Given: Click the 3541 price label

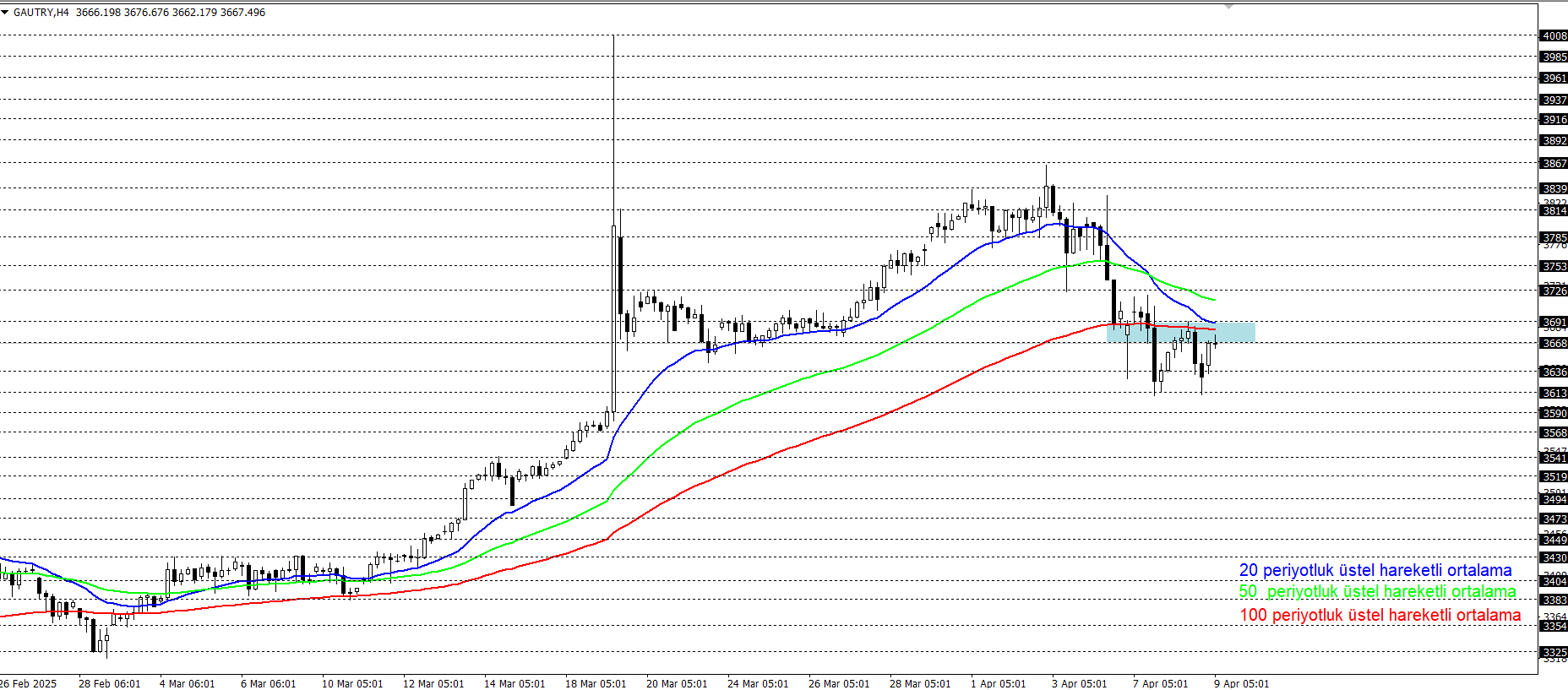Looking at the screenshot, I should click(1554, 458).
